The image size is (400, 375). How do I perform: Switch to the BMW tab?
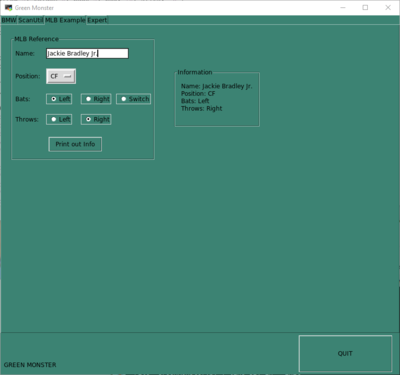pyautogui.click(x=9, y=20)
